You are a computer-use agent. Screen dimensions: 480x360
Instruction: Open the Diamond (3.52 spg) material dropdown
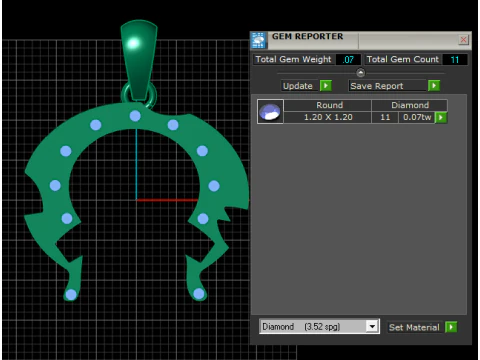click(372, 326)
